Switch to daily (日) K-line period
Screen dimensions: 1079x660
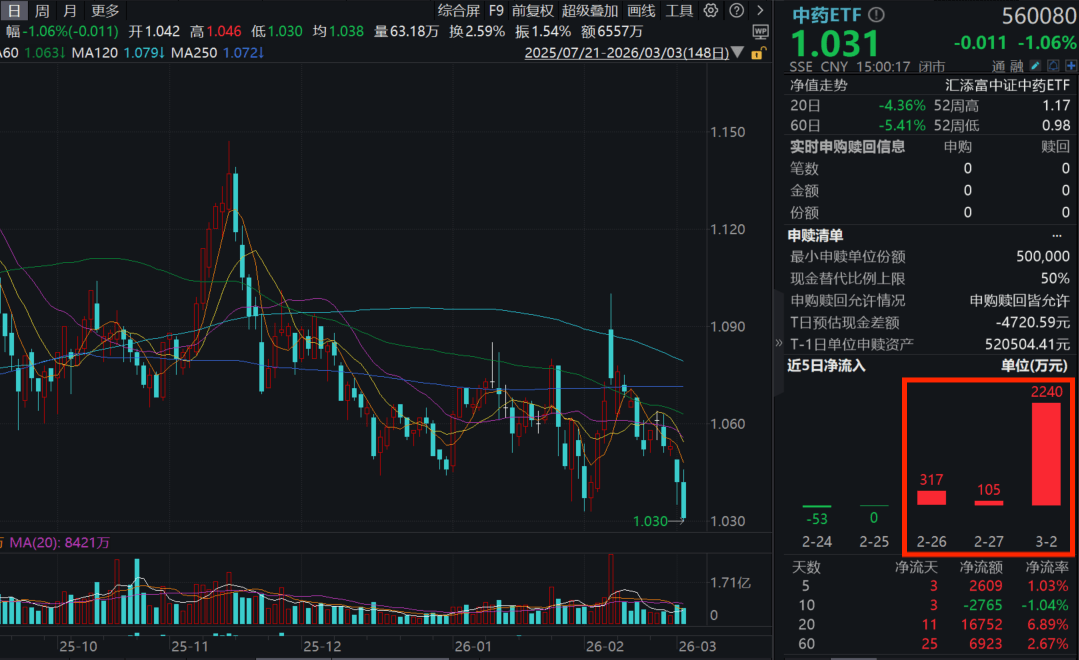(15, 11)
